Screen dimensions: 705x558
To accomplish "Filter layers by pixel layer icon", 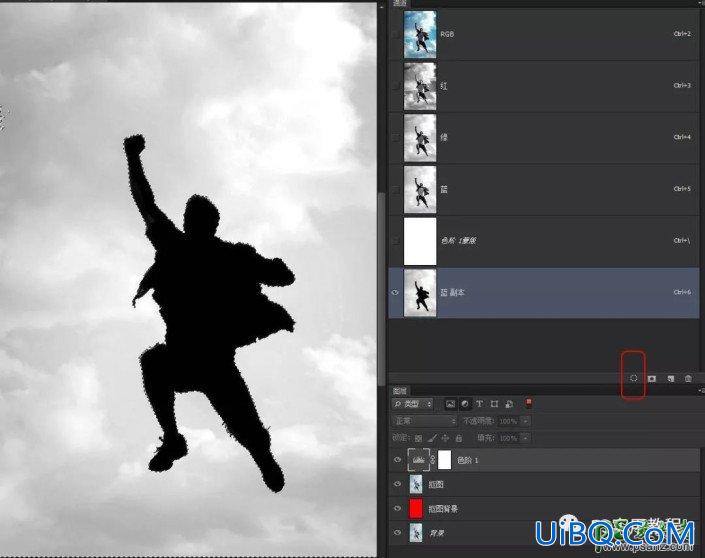I will [450, 404].
